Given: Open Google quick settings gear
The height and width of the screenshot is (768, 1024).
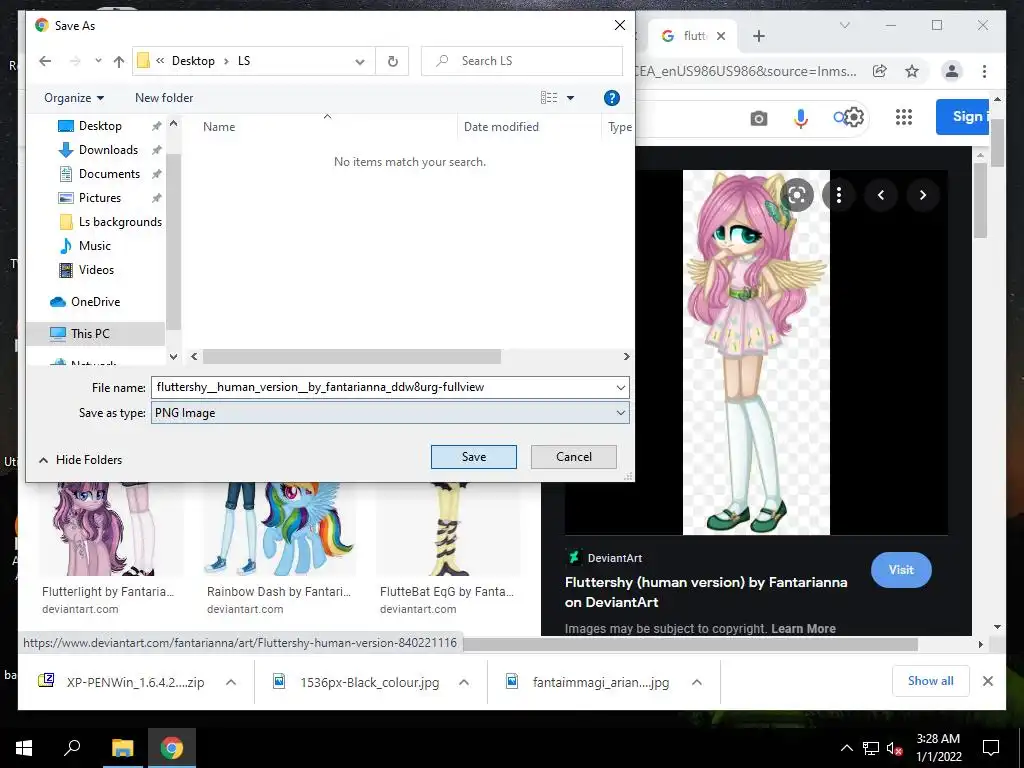Looking at the screenshot, I should tap(854, 117).
